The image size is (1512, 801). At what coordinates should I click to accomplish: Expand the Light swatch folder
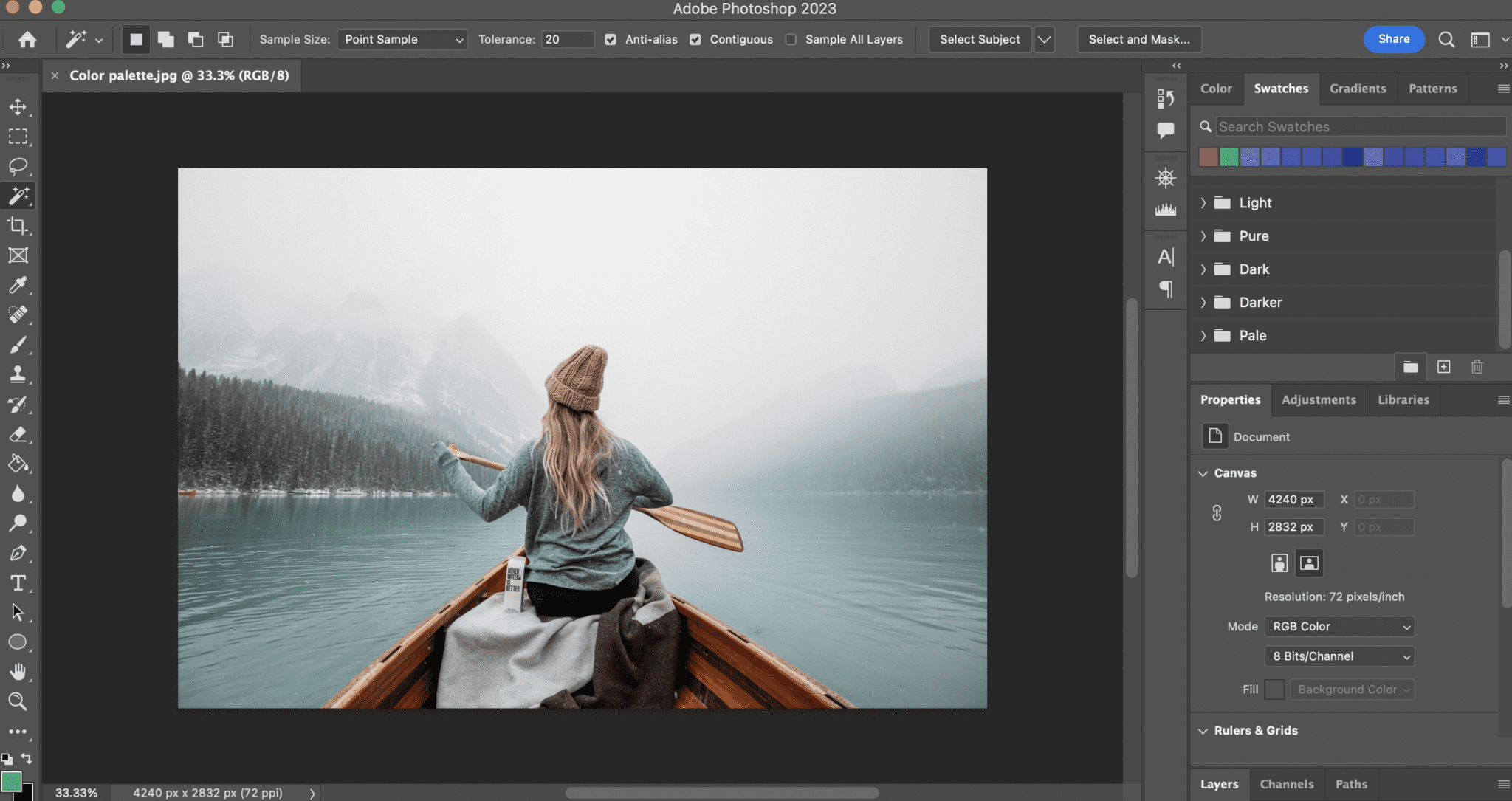point(1204,202)
